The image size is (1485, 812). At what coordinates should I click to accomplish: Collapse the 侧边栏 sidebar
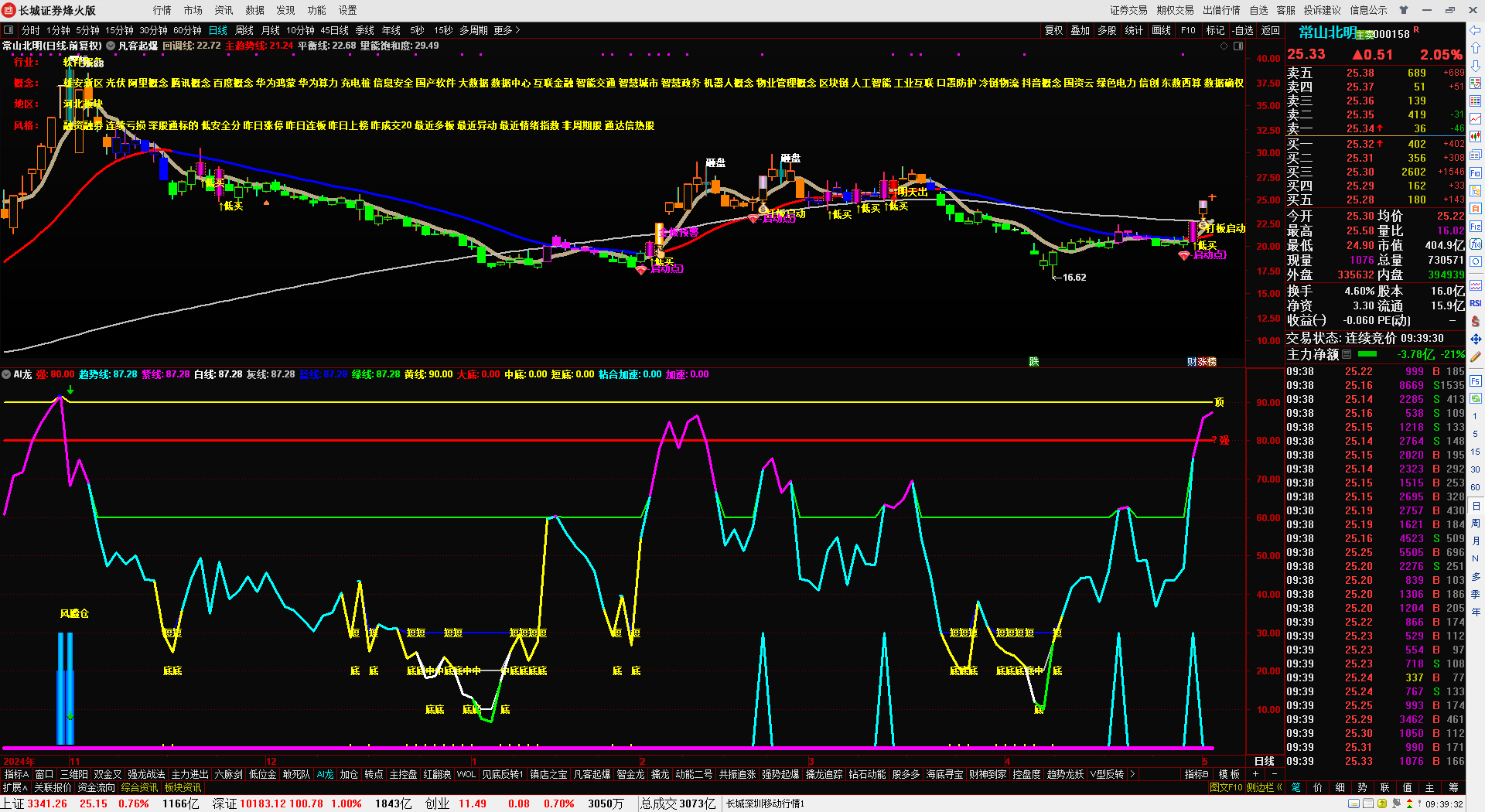[1264, 787]
